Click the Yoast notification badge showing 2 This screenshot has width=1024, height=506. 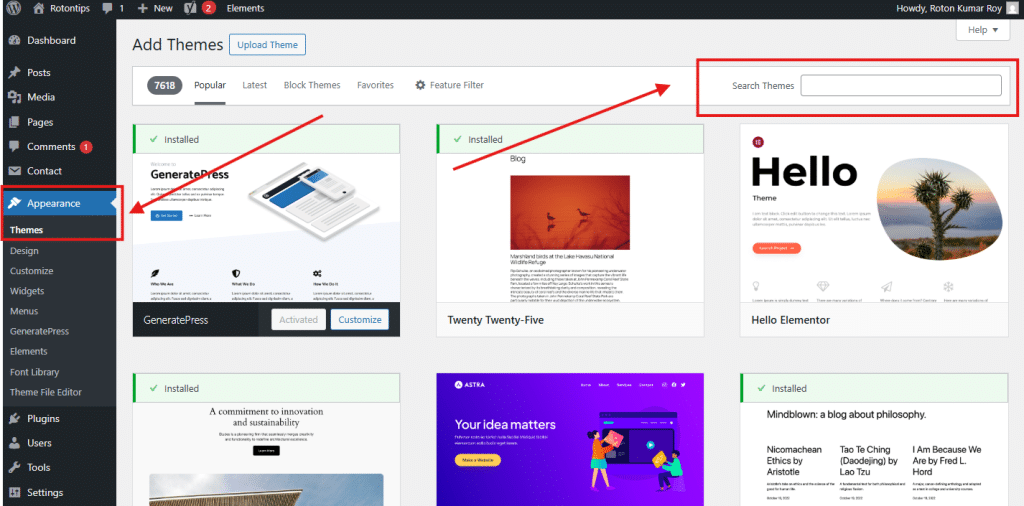pyautogui.click(x=208, y=8)
